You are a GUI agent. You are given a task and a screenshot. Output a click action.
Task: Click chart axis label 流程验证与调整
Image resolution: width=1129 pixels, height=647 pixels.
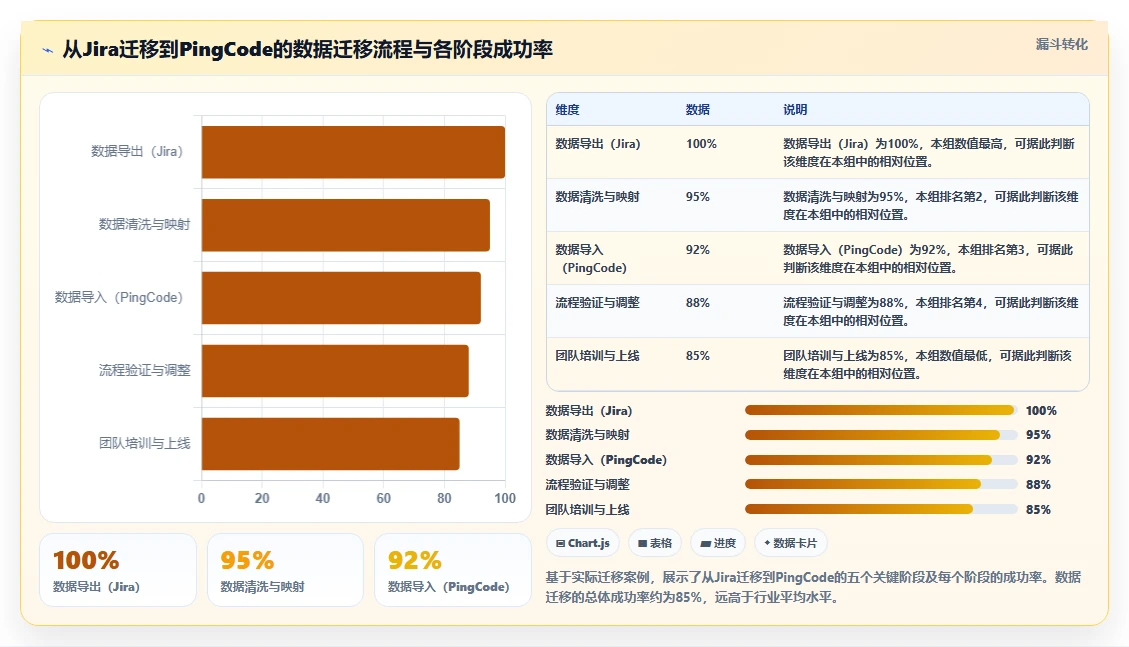(144, 370)
